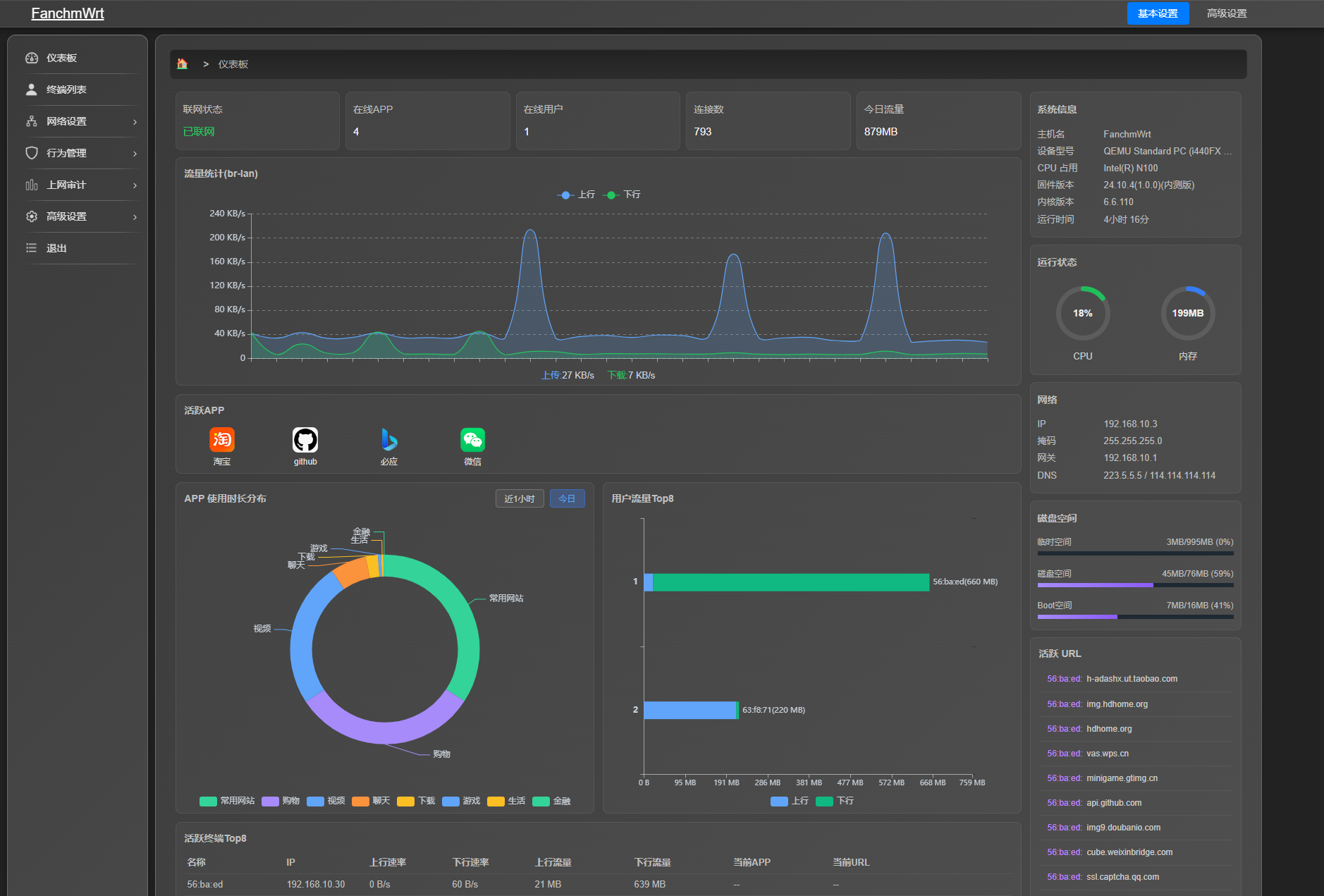Switch to the basic settings tab
Screen dimensions: 1324x896
(1158, 13)
